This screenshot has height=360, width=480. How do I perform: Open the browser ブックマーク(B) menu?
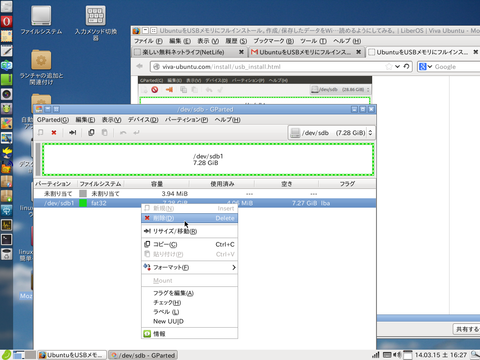click(x=274, y=41)
